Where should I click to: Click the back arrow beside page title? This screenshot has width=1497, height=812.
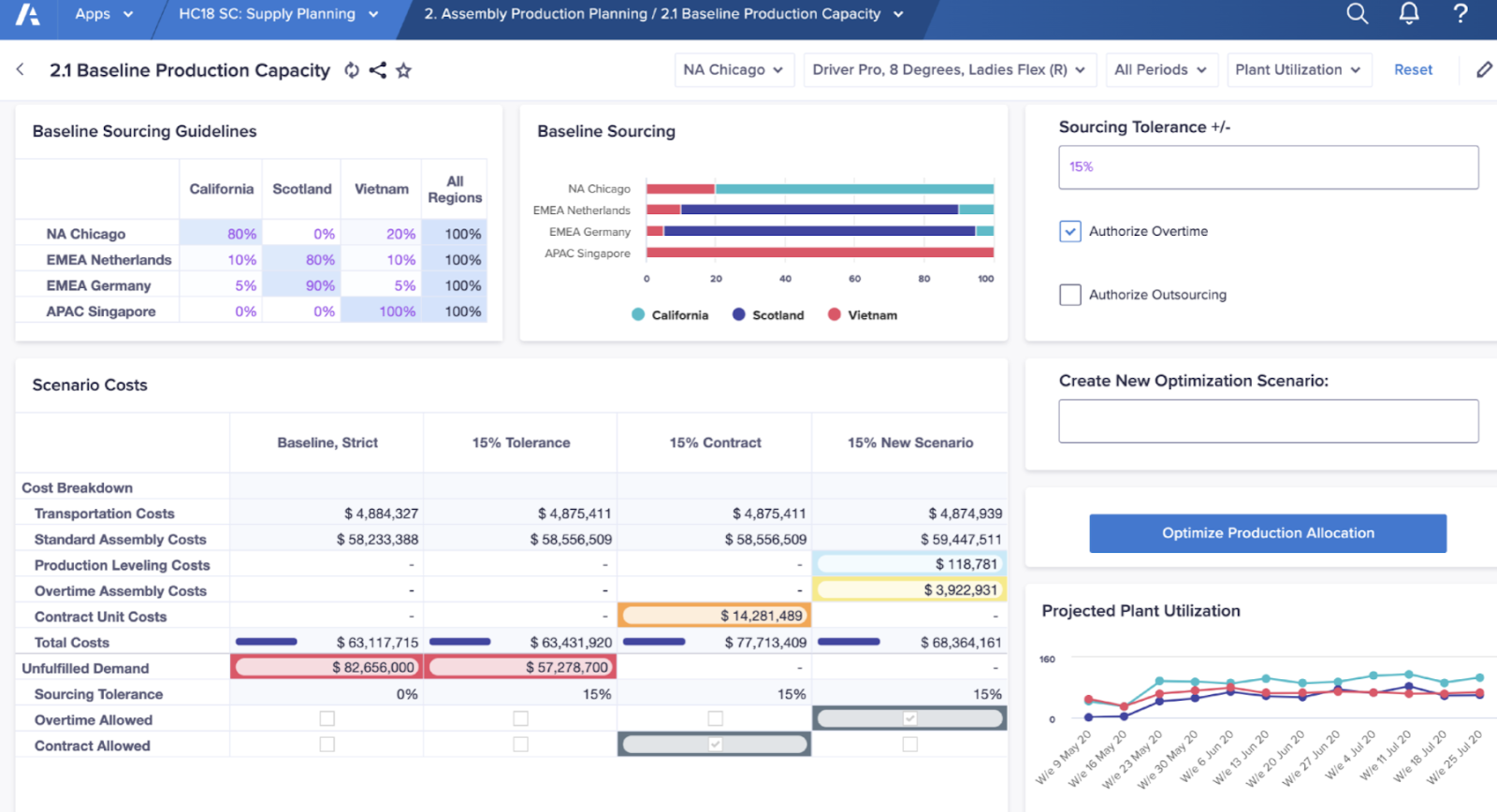21,69
